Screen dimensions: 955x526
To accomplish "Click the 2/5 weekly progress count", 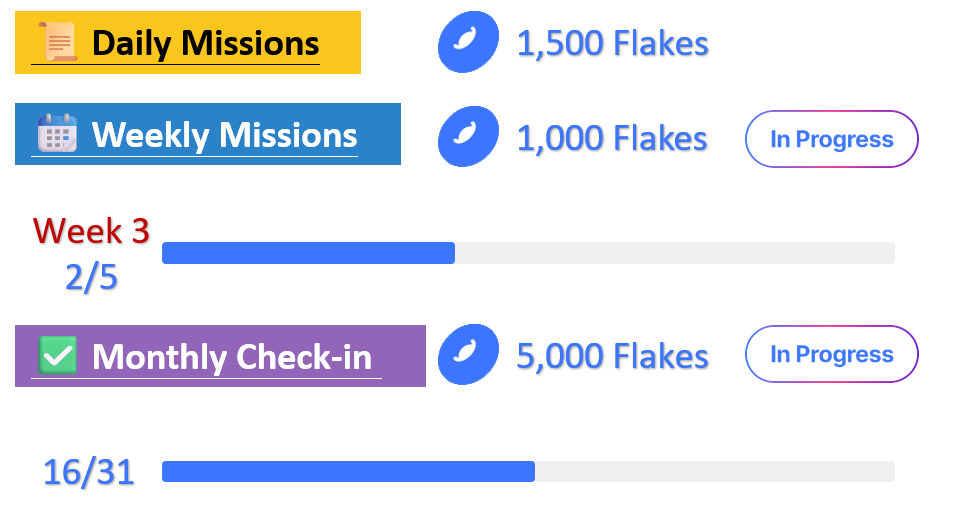I will pyautogui.click(x=91, y=278).
